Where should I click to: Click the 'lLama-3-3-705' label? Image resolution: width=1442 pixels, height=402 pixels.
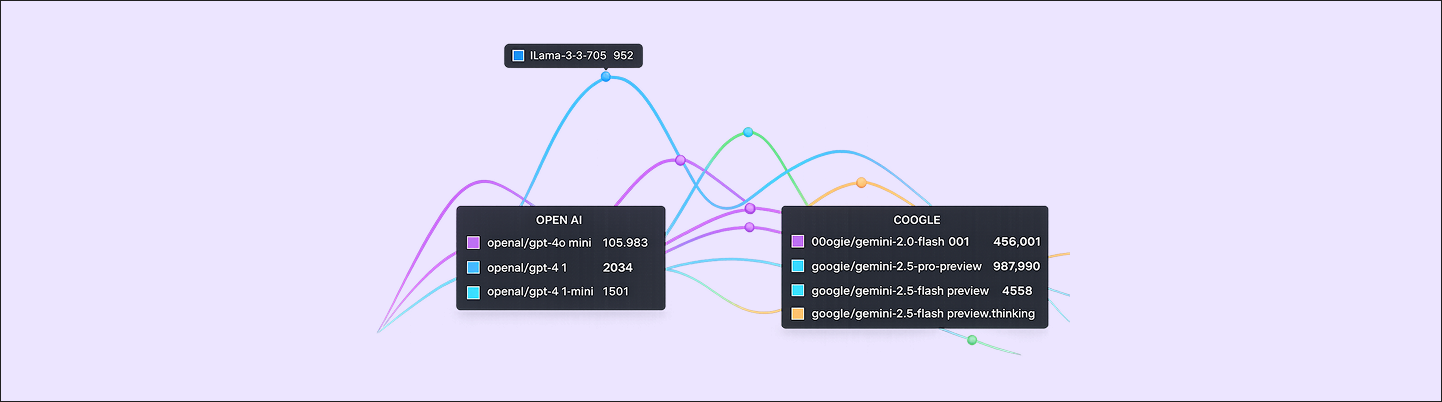coord(568,56)
